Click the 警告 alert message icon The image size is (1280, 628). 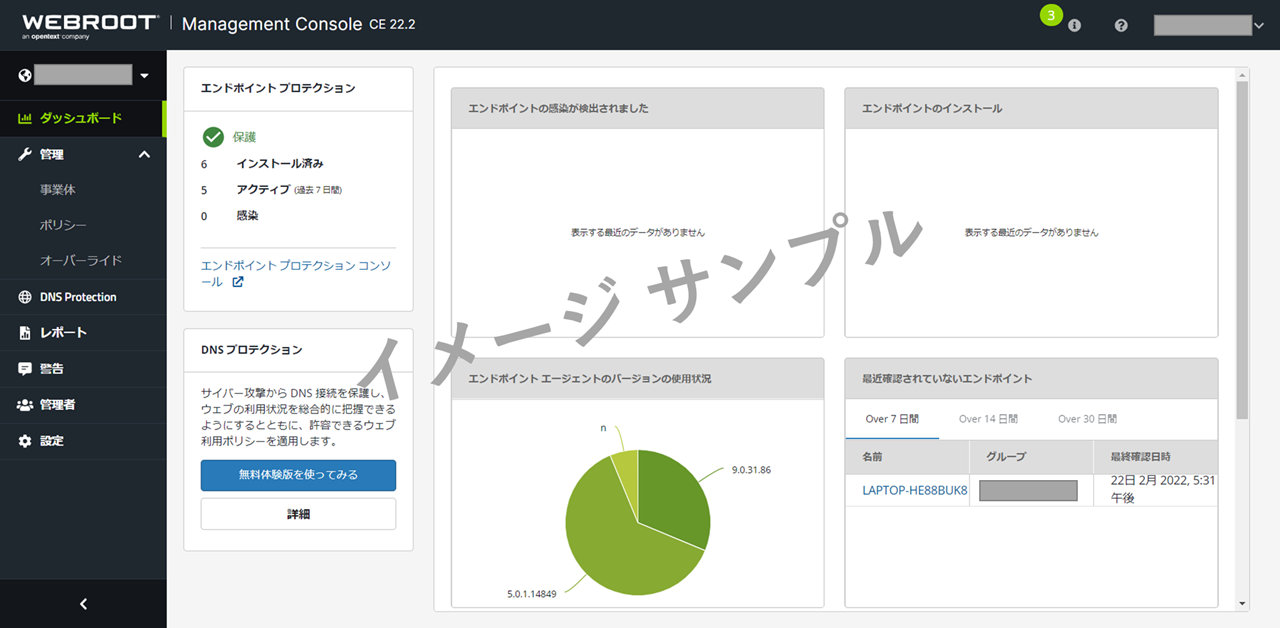click(x=25, y=369)
